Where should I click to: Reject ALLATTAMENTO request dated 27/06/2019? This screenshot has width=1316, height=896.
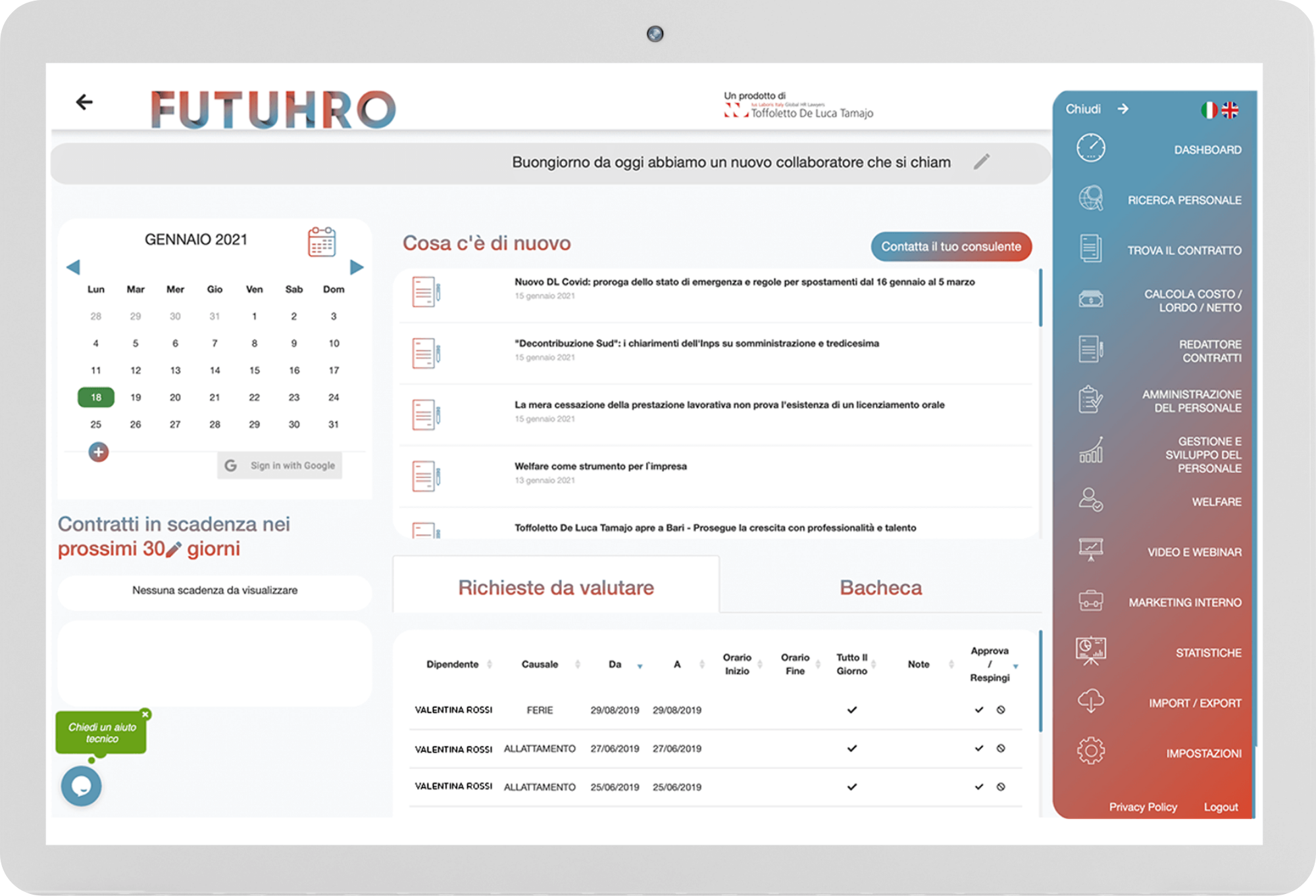click(1001, 748)
